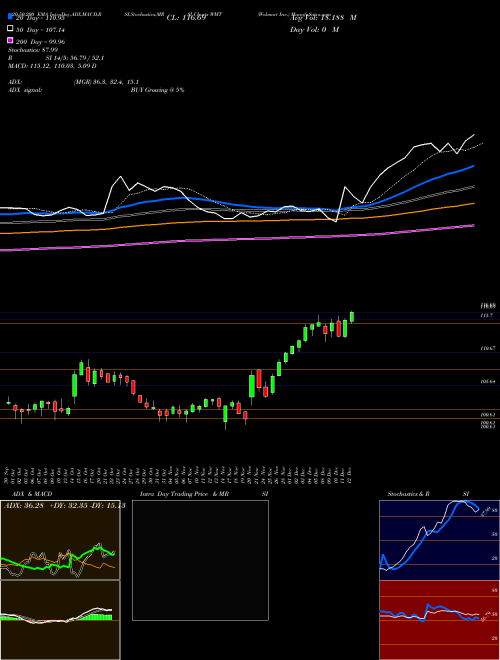Open the MACD histogram chart panel
Image resolution: width=500 pixels, height=660 pixels.
pos(60,620)
